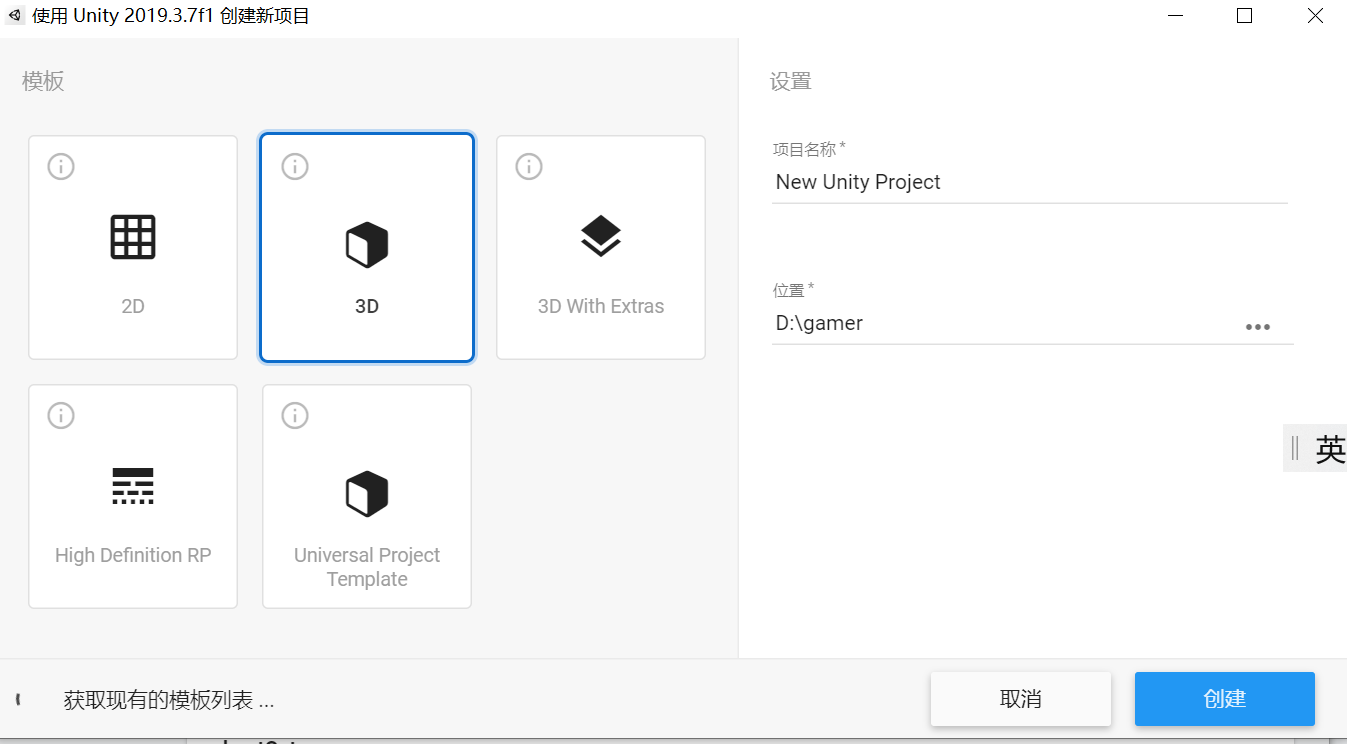
Task: Select the High Definition RP label
Action: click(133, 555)
